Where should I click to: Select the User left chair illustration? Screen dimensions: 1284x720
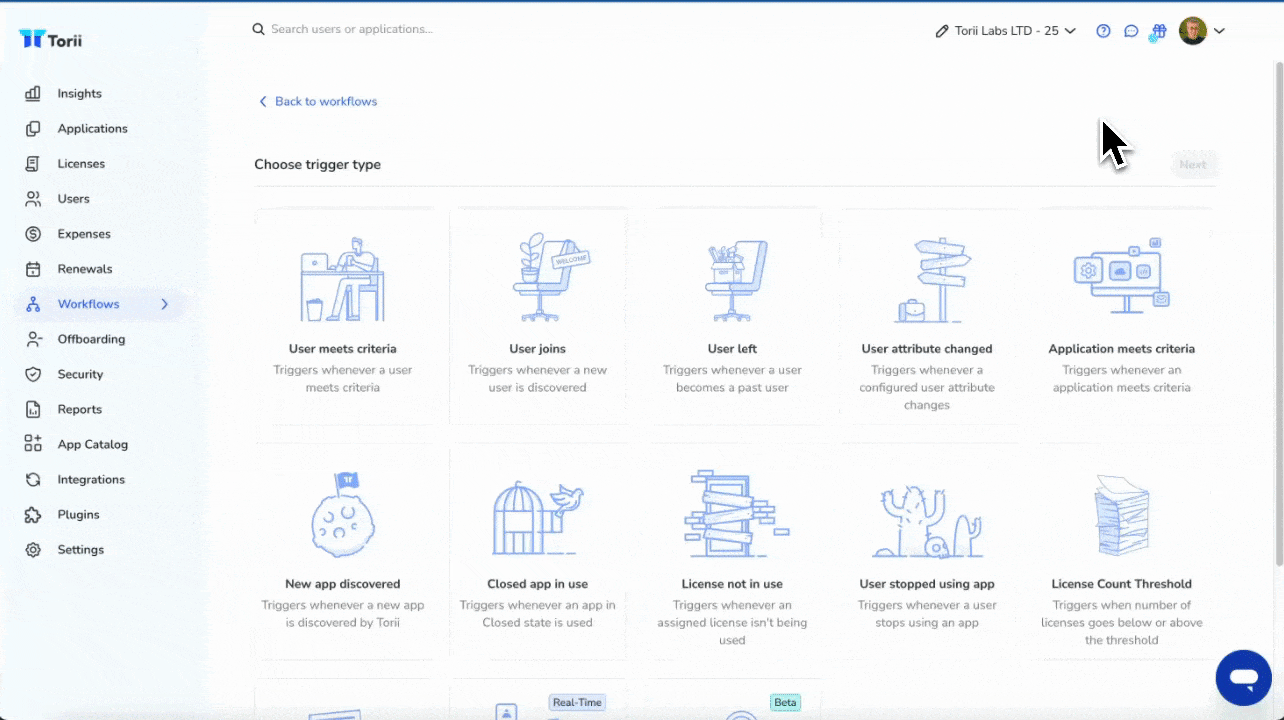click(x=735, y=280)
